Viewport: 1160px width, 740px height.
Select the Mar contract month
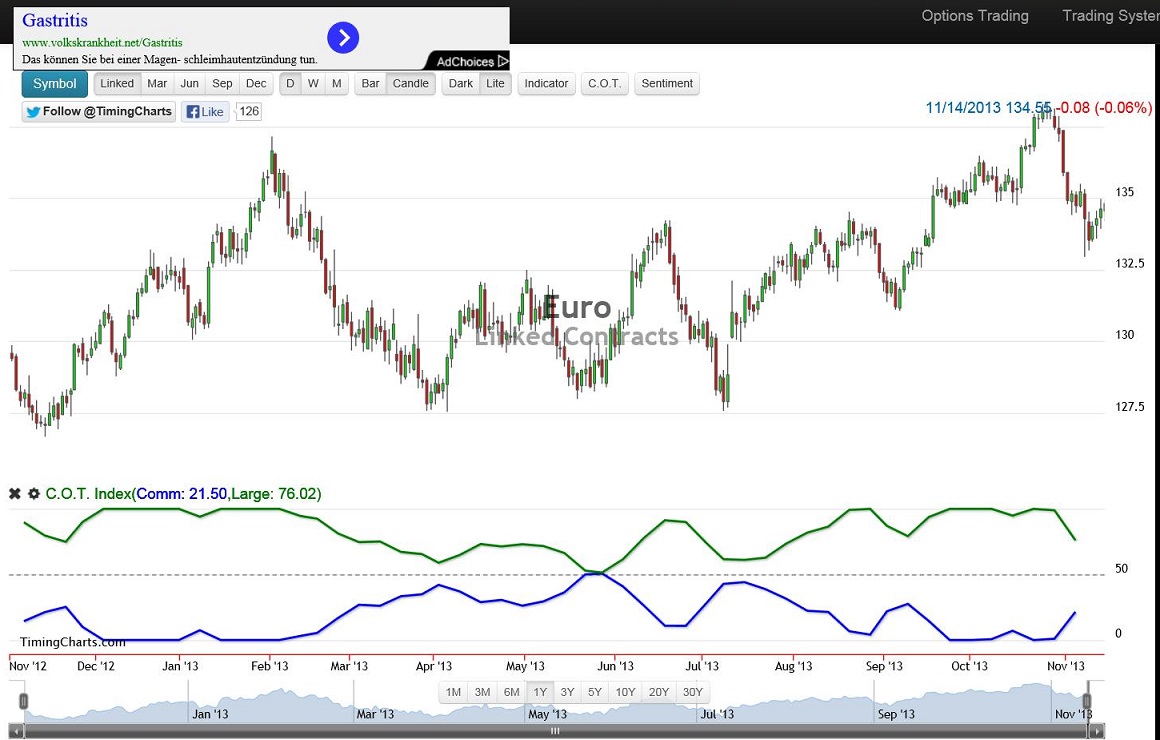[157, 83]
